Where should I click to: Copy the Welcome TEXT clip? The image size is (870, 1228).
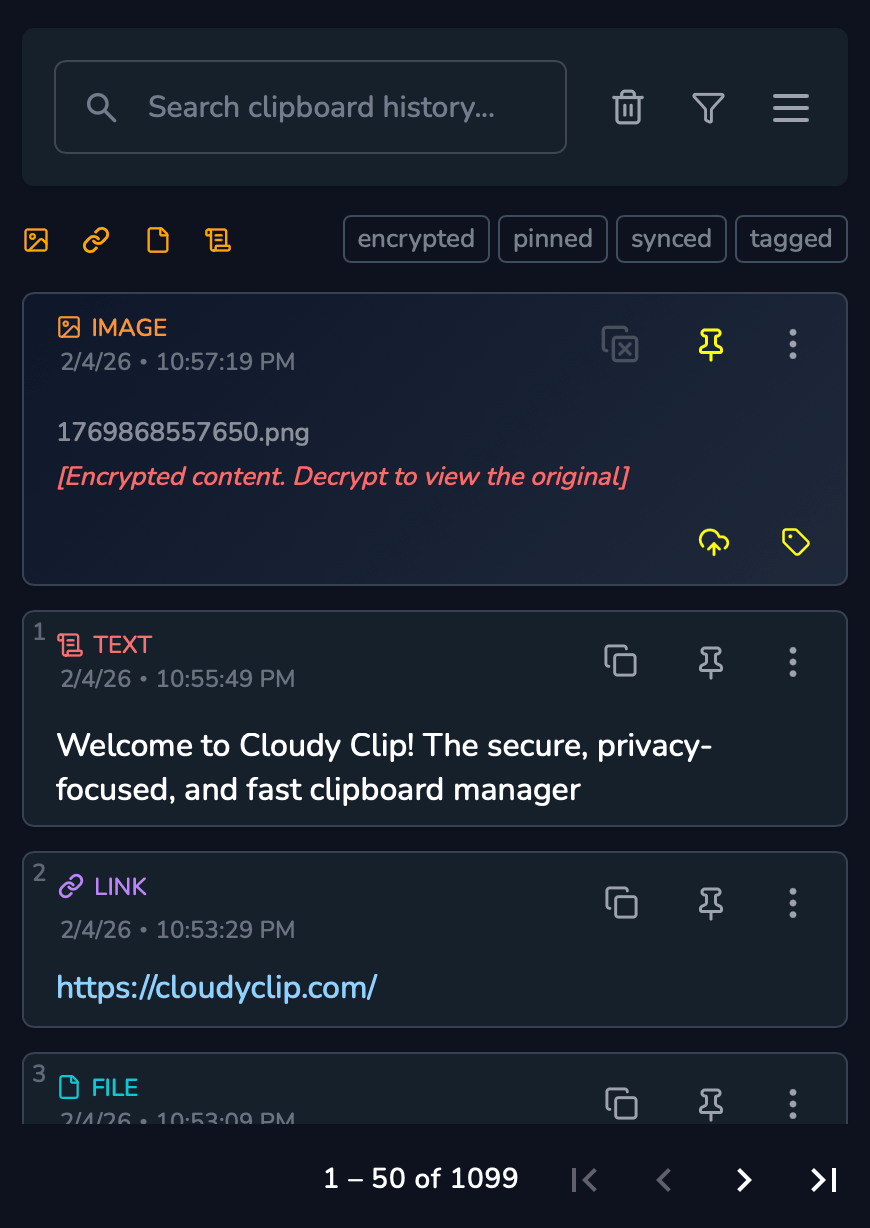coord(621,661)
